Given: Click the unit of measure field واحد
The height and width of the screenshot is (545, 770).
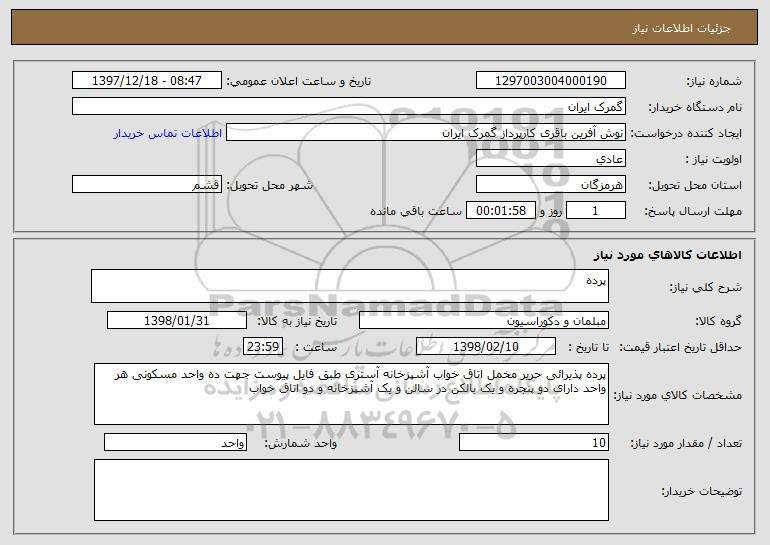Looking at the screenshot, I should 175,442.
